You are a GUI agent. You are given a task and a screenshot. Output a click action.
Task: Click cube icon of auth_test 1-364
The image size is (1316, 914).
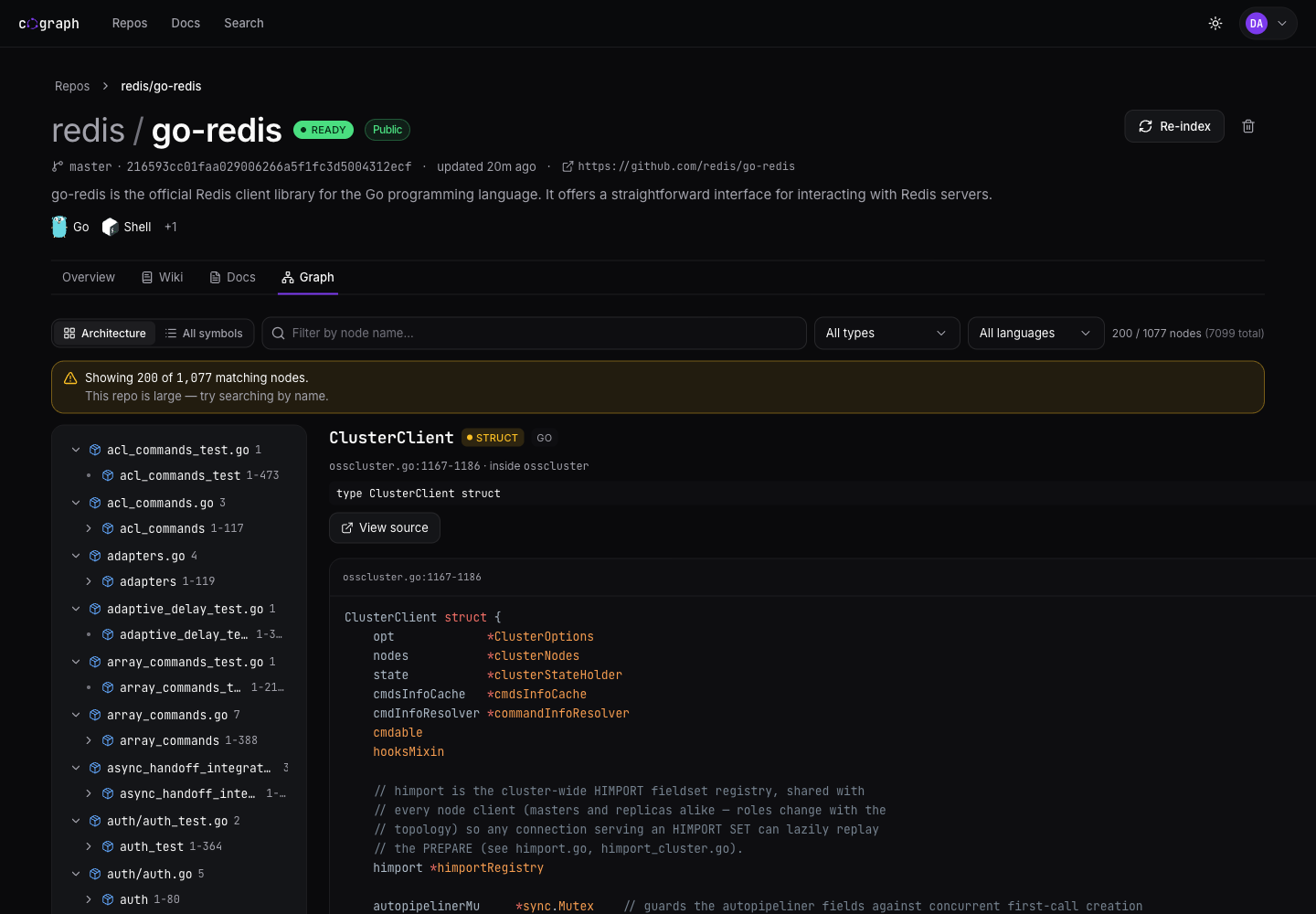[108, 846]
